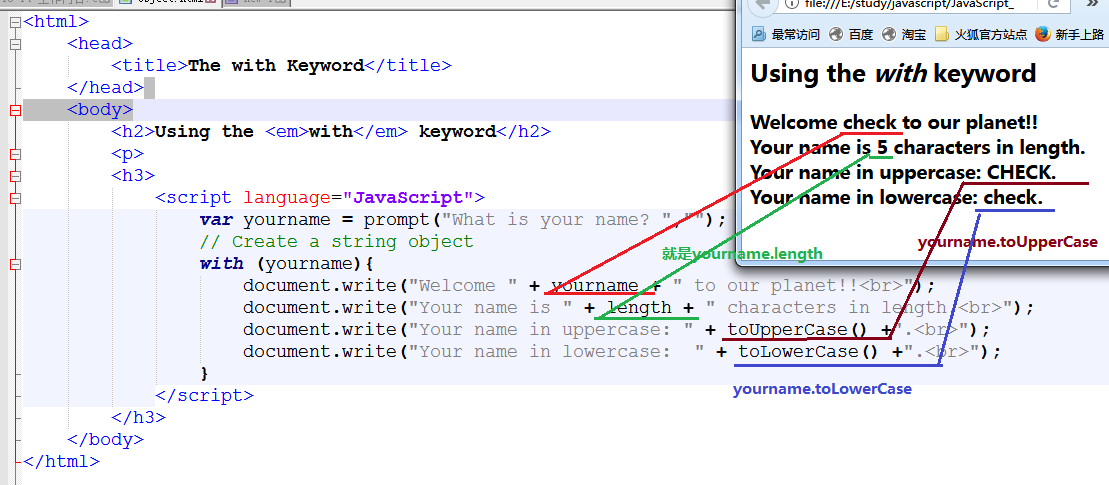1109x485 pixels.
Task: Reload the page in the browser
Action: 1054,5
